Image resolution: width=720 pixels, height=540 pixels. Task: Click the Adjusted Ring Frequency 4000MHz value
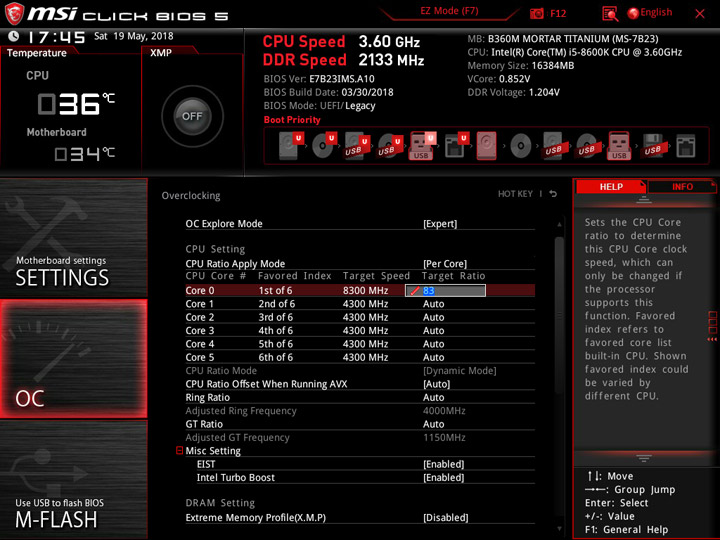click(x=444, y=411)
